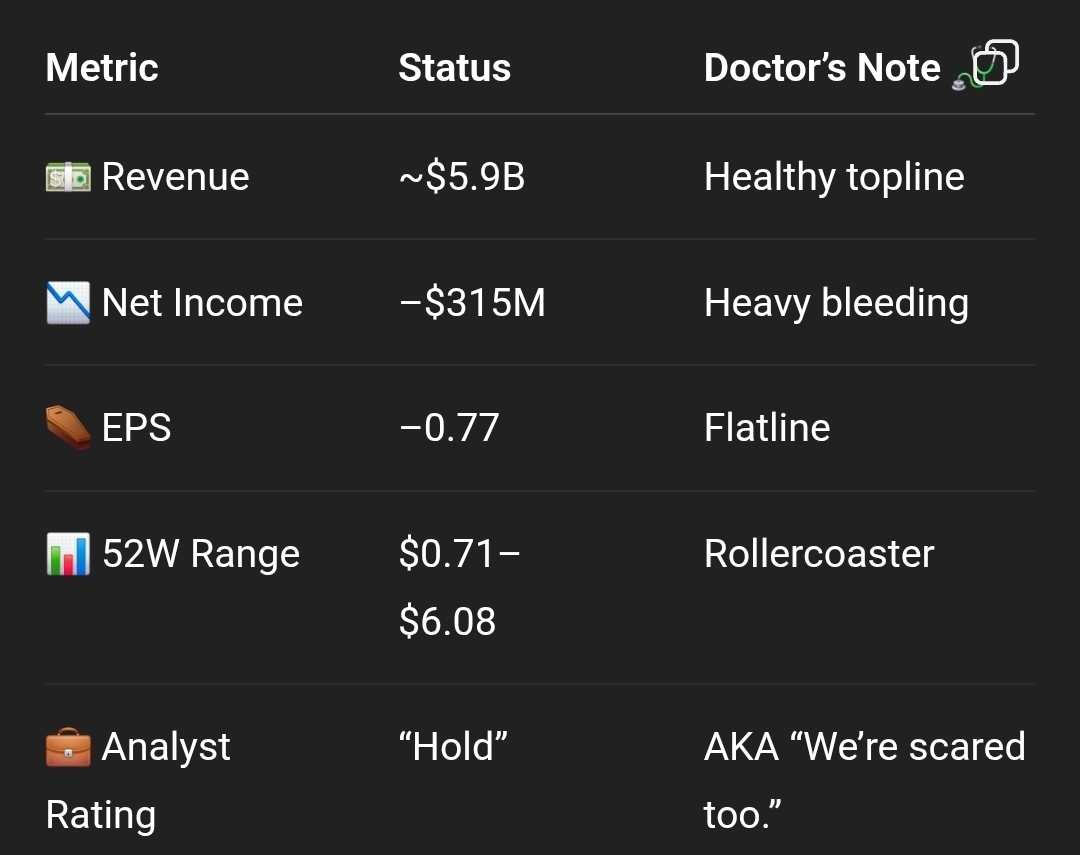The width and height of the screenshot is (1080, 855).
Task: Click the bar chart emoji beside 52W Range
Action: 68,554
